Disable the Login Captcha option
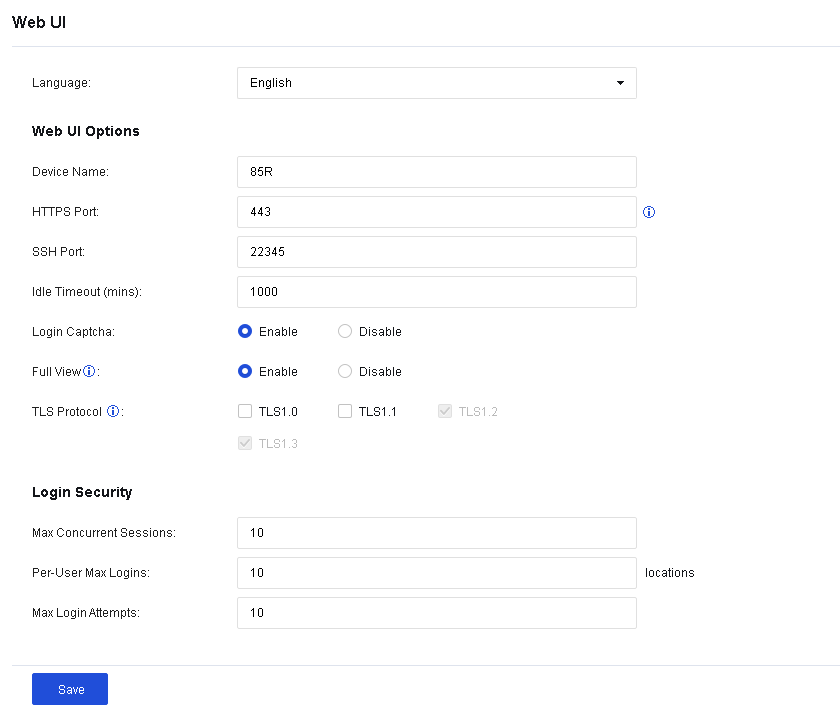The image size is (840, 727). [345, 331]
